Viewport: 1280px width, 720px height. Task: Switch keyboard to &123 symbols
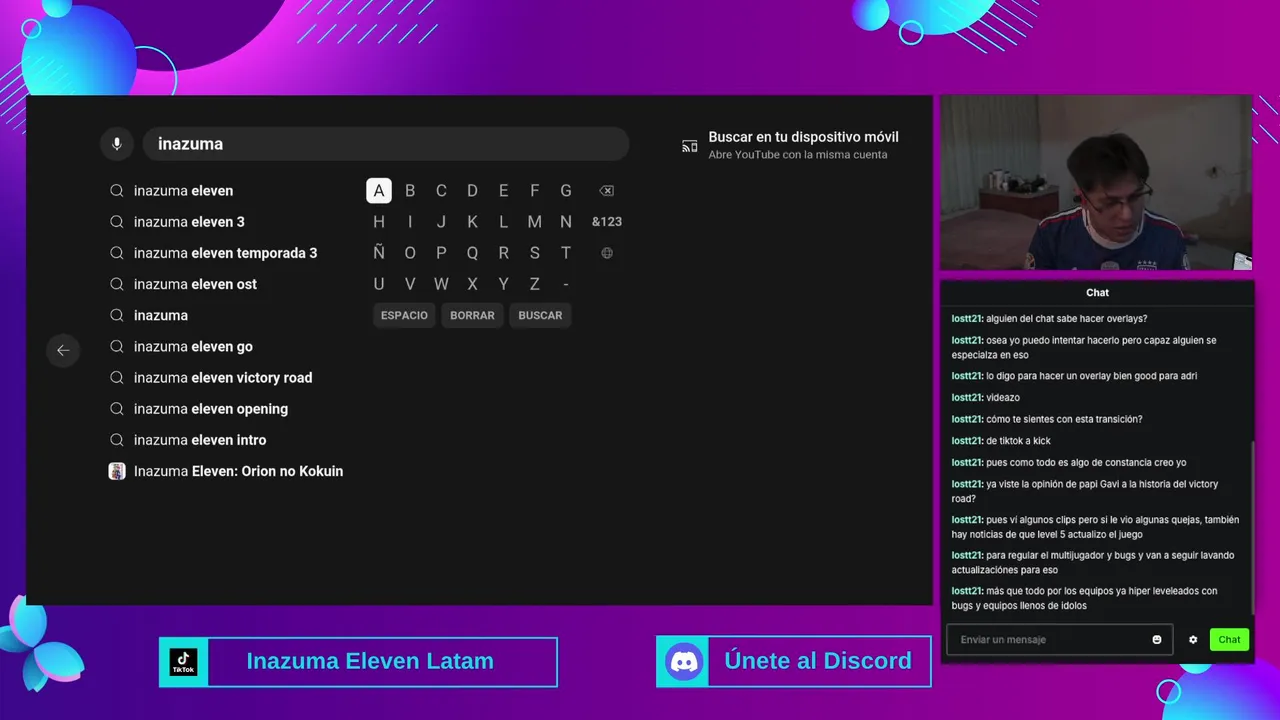point(607,222)
